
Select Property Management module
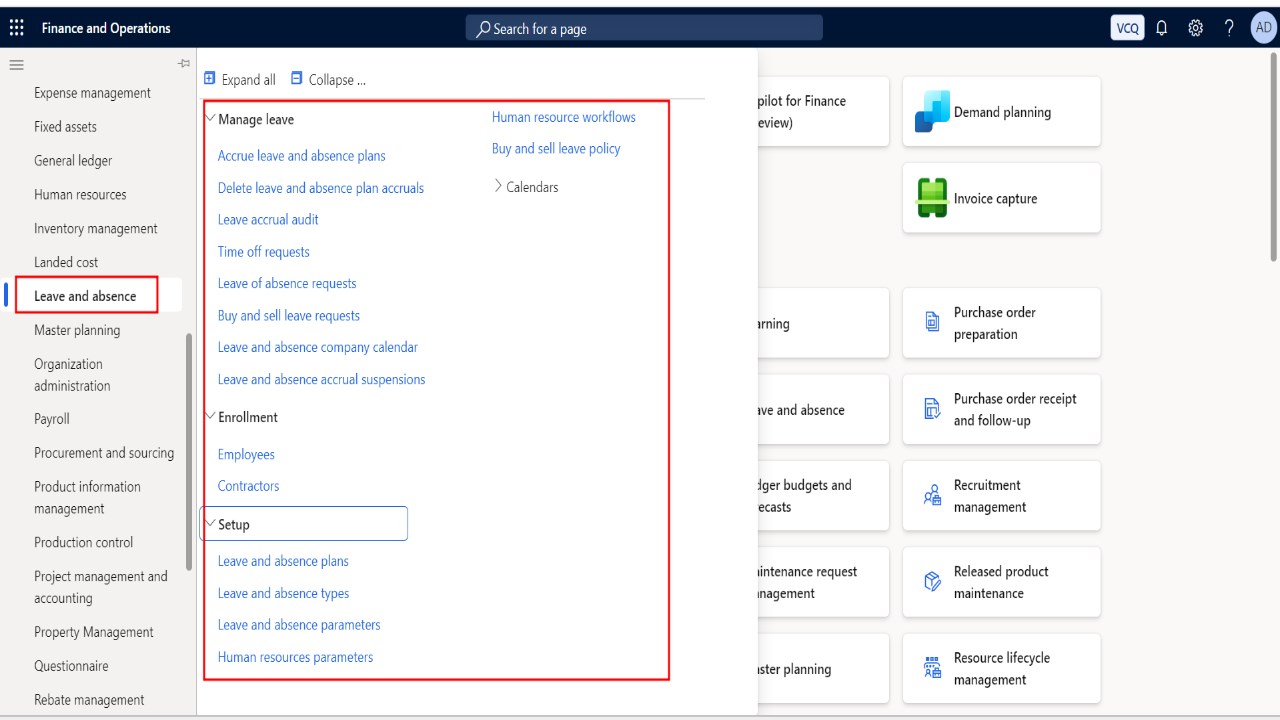click(x=94, y=632)
